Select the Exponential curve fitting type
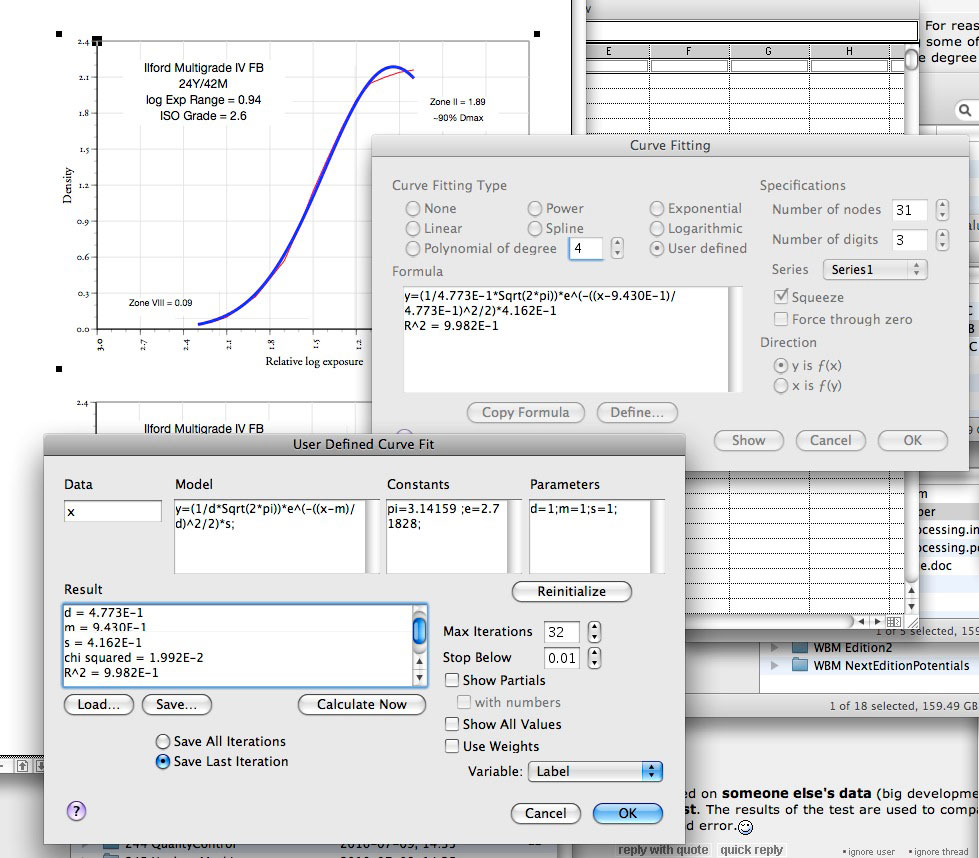Viewport: 979px width, 858px height. click(x=656, y=208)
